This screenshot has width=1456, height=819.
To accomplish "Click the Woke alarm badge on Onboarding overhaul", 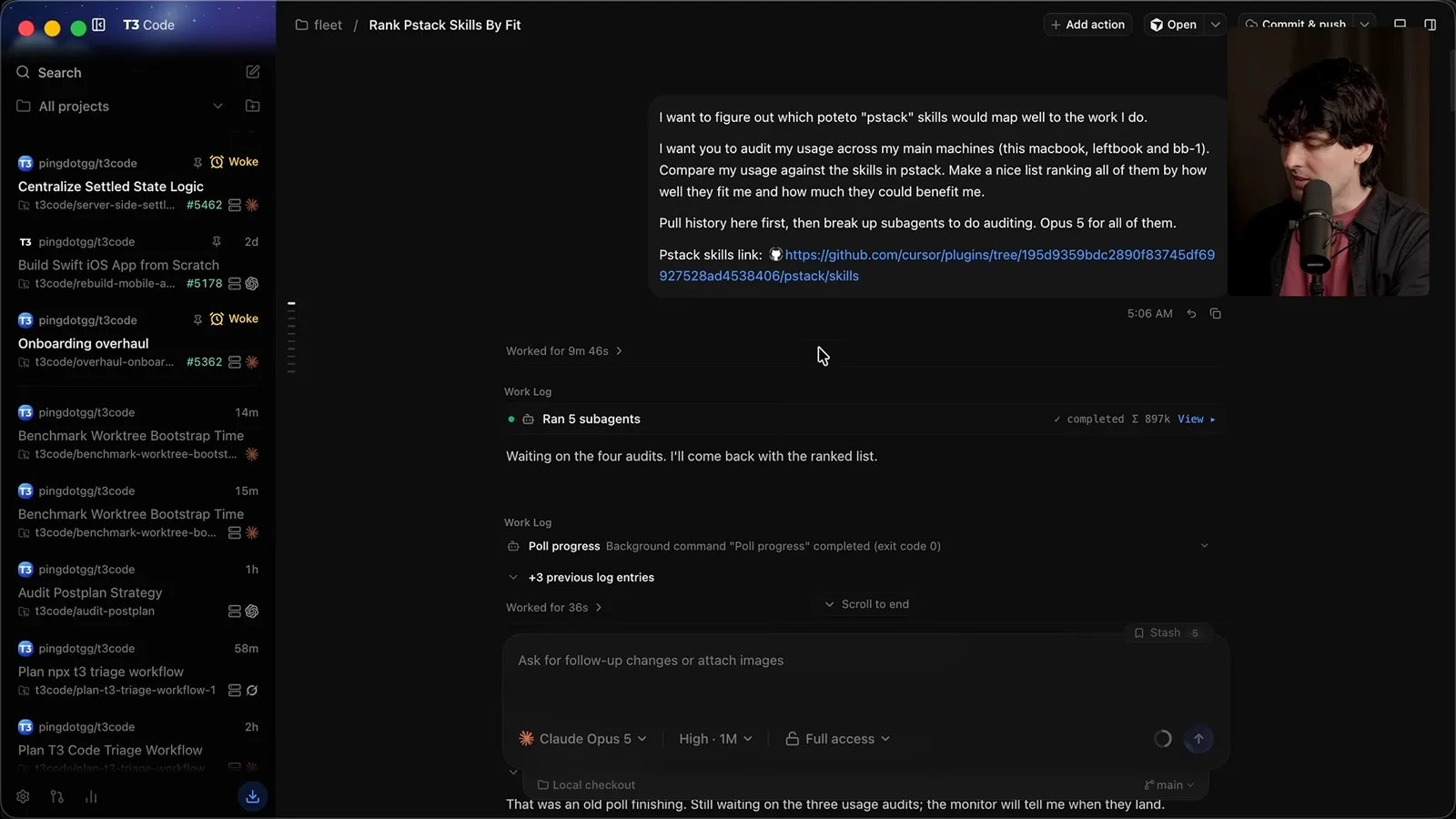I will pos(235,319).
